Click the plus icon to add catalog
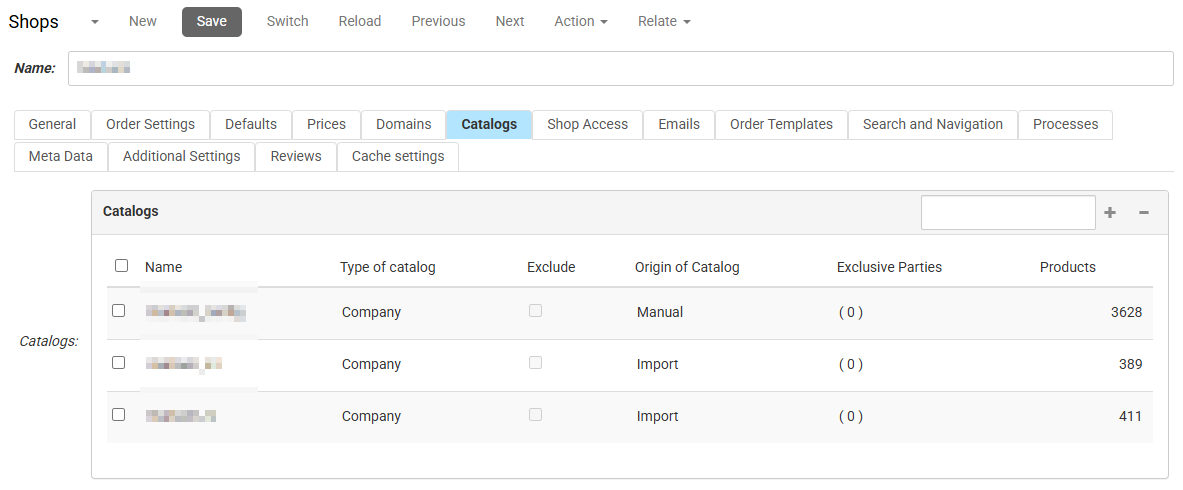This screenshot has width=1183, height=490. click(1110, 213)
